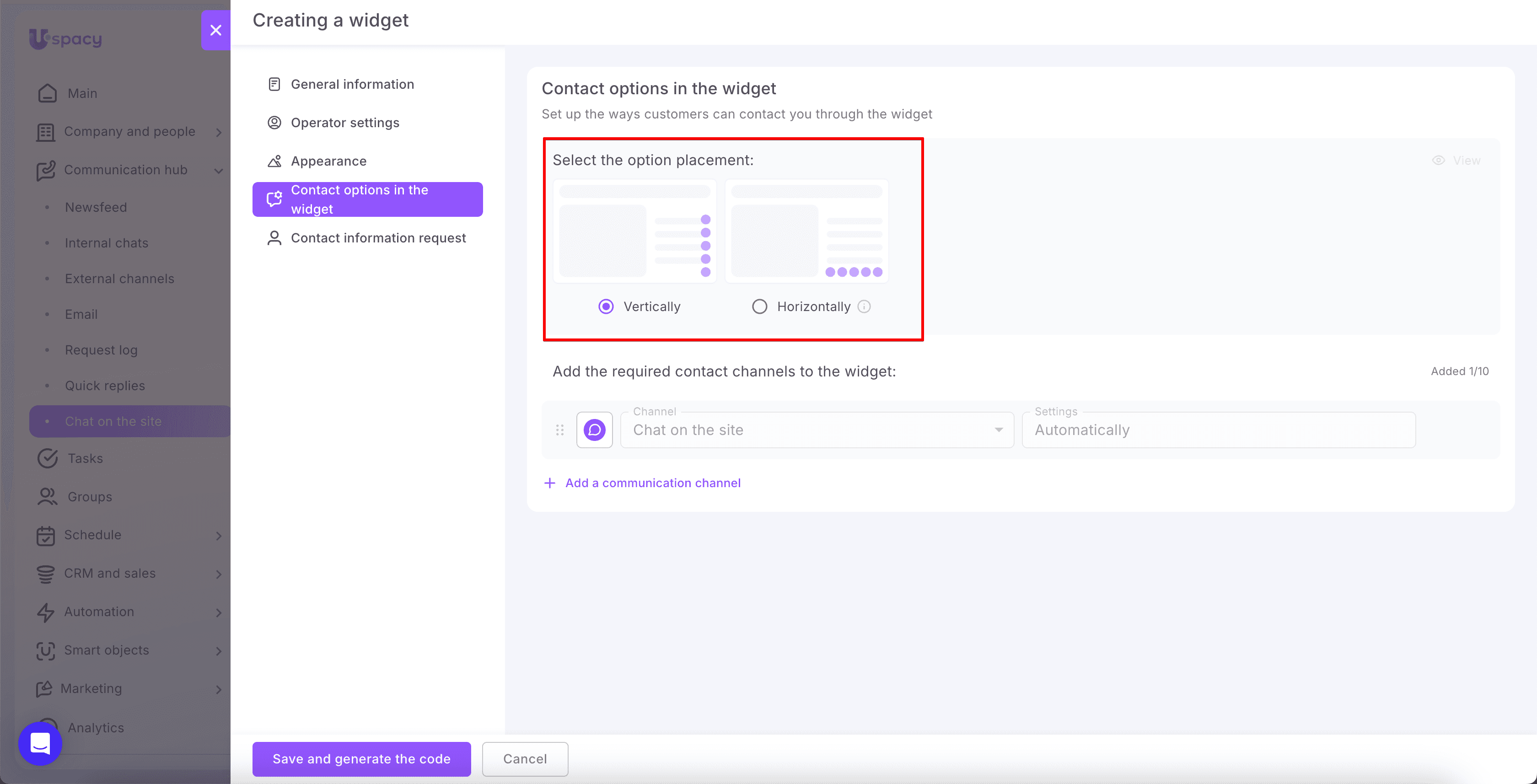The width and height of the screenshot is (1537, 784).
Task: Click the info icon next to Horizontally
Action: [x=864, y=306]
